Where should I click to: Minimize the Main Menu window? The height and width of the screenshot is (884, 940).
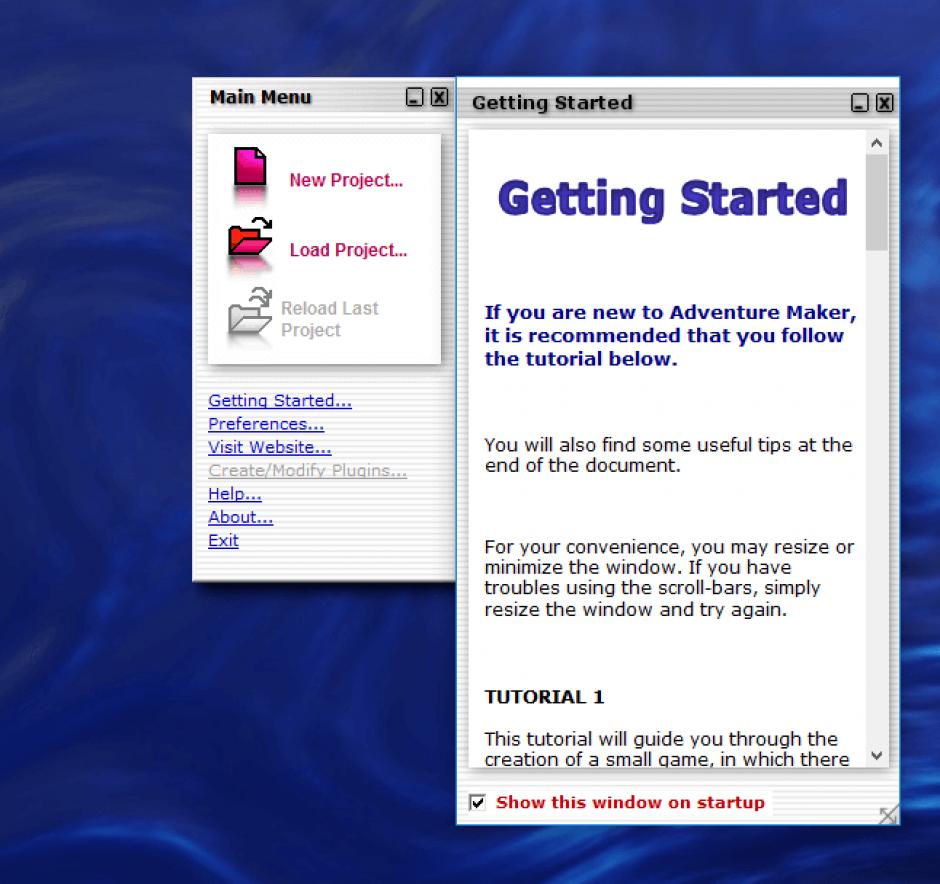414,96
